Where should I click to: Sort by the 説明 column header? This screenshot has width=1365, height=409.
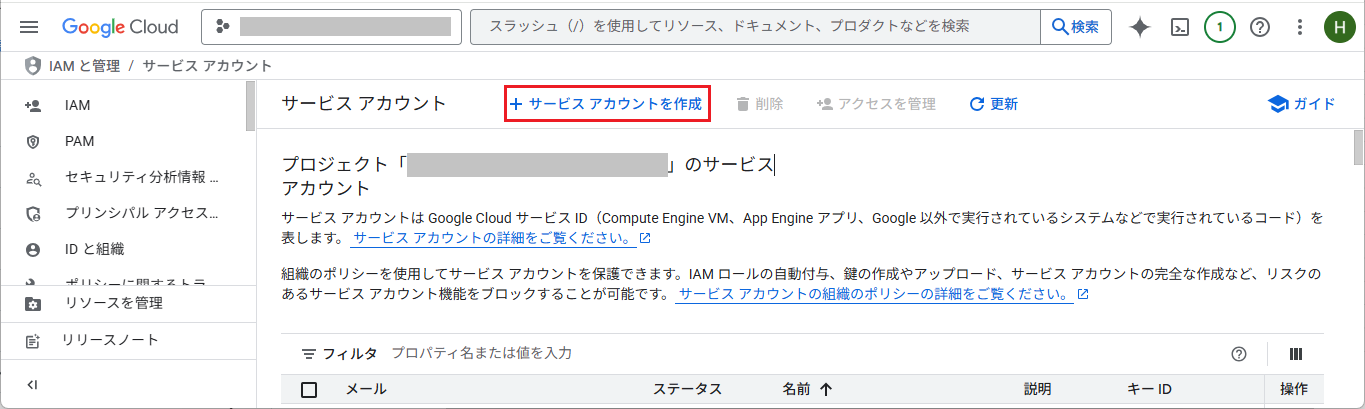pyautogui.click(x=1037, y=390)
